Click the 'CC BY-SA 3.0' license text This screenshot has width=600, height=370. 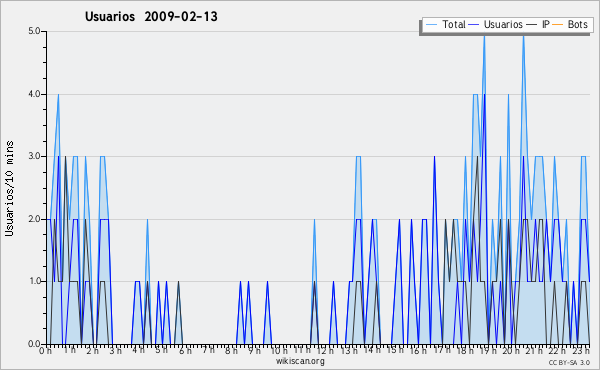pyautogui.click(x=569, y=363)
